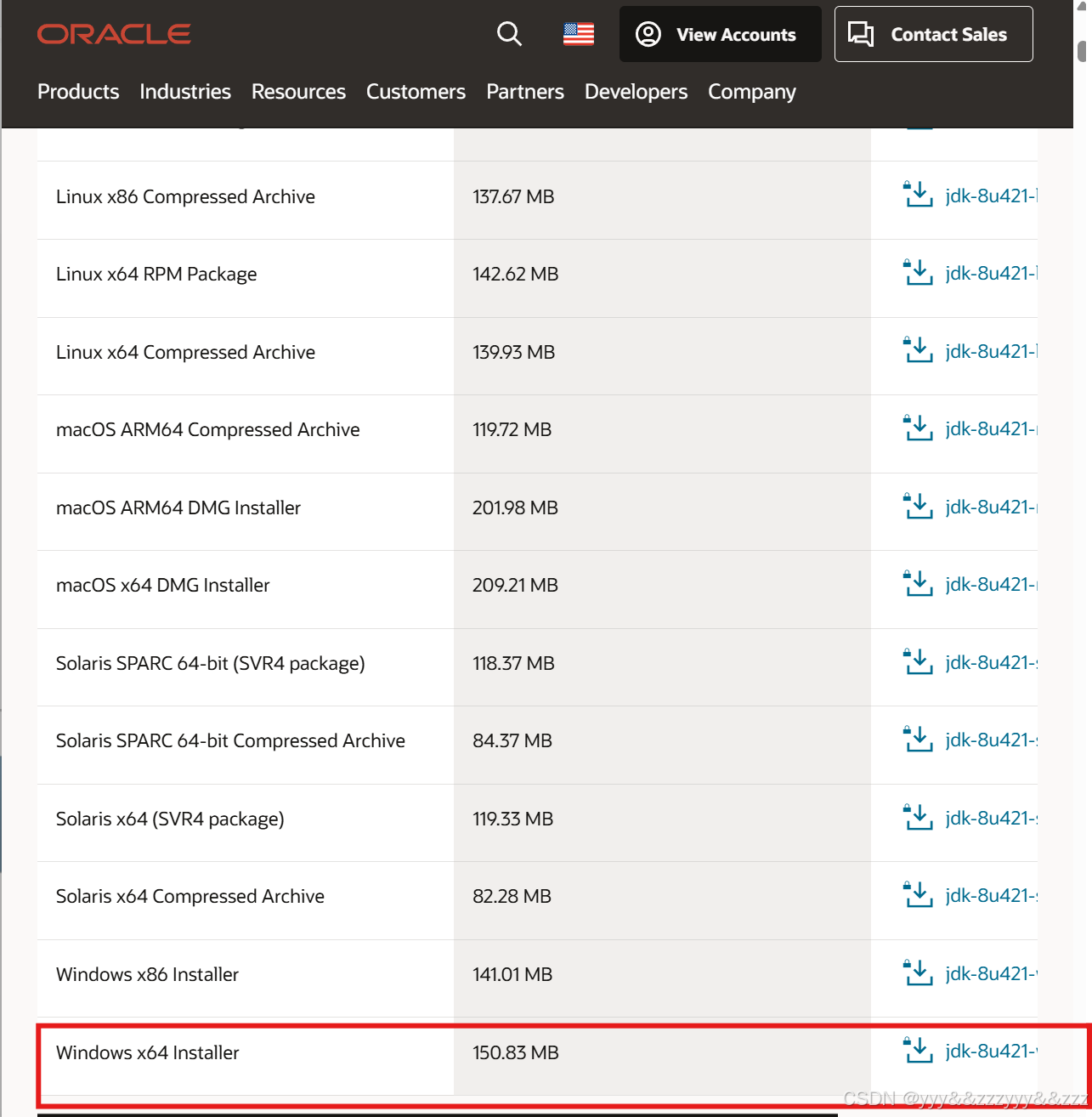Click download icon for Solaris SPARC Compressed Archive

click(918, 740)
